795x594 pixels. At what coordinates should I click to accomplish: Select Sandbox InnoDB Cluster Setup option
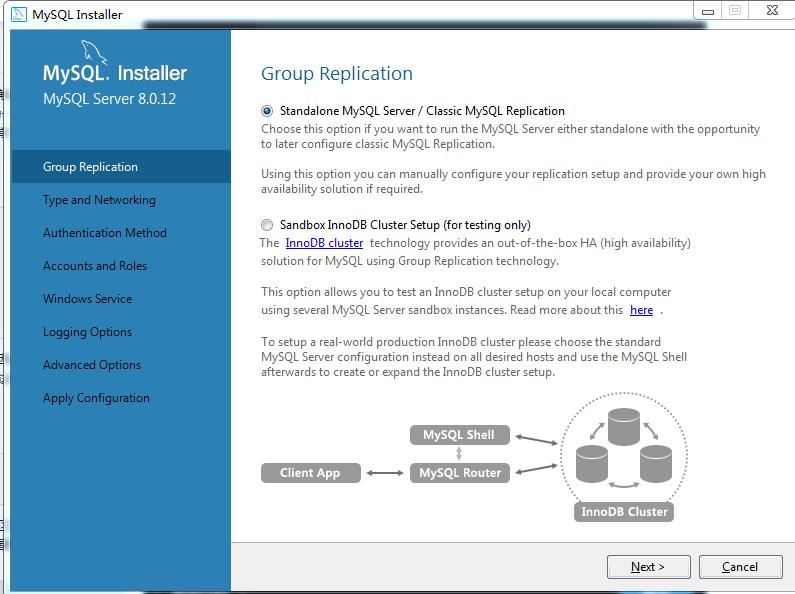point(267,225)
